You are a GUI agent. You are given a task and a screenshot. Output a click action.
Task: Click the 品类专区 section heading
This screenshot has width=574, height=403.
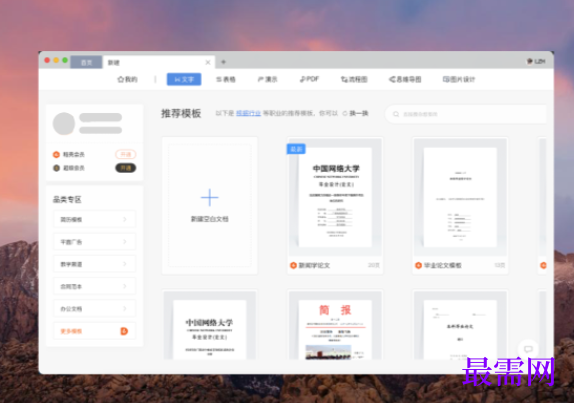[x=67, y=199]
